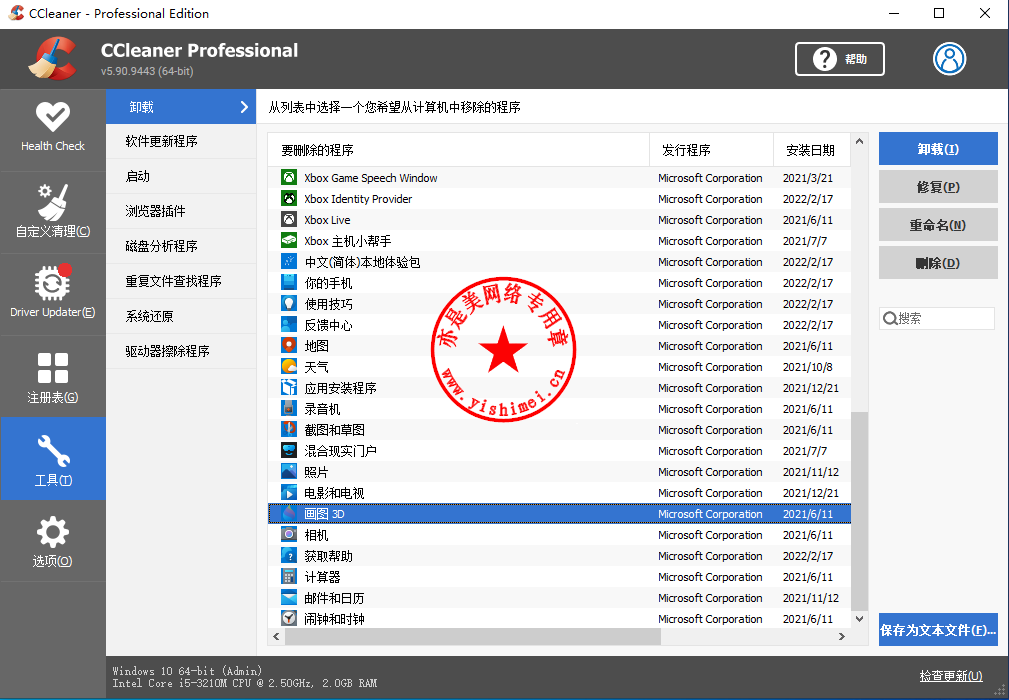Click the 相机 camera icon
The width and height of the screenshot is (1009, 700).
[x=289, y=535]
